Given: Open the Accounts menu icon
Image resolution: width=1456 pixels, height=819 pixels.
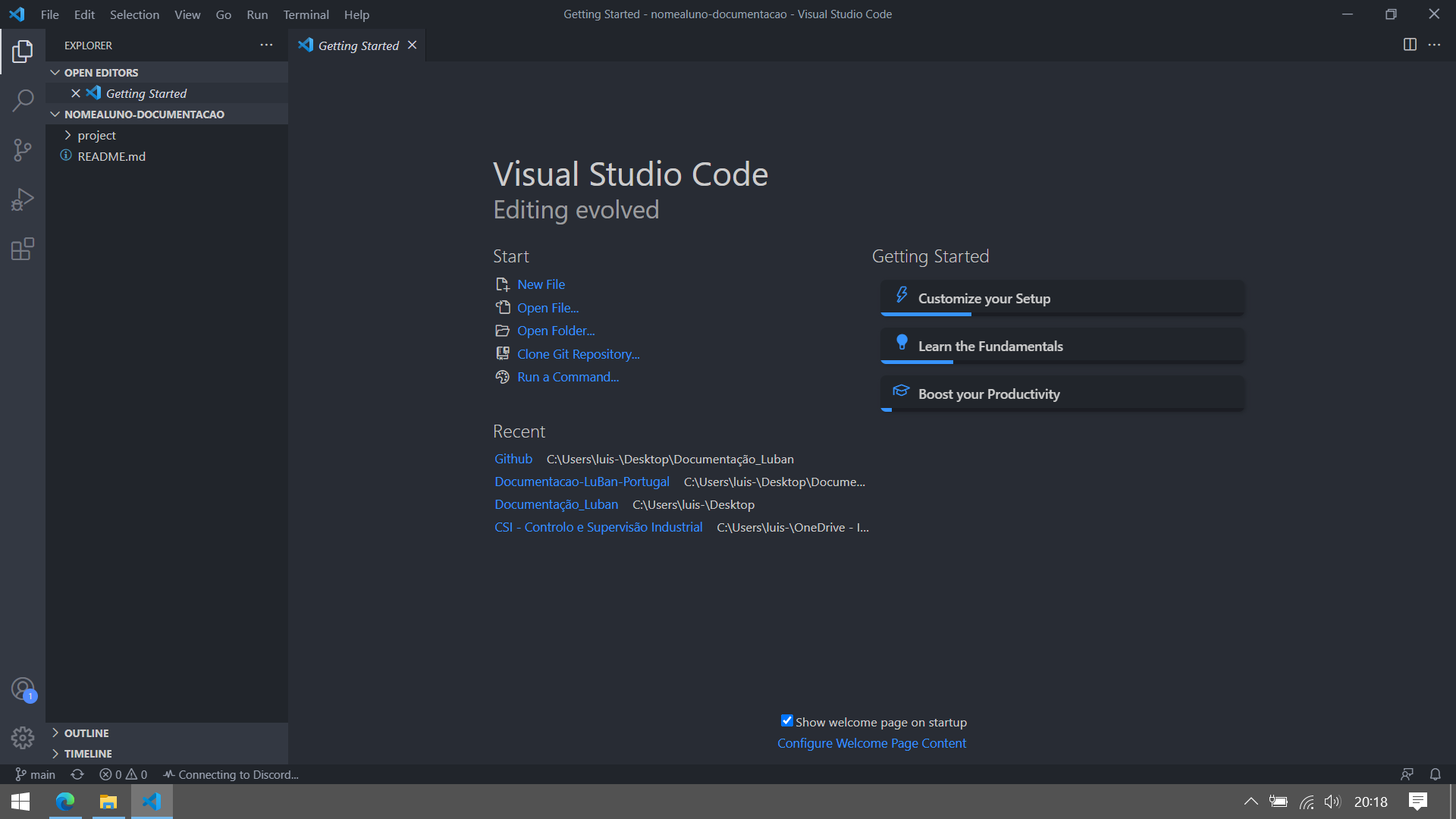Looking at the screenshot, I should click(23, 689).
